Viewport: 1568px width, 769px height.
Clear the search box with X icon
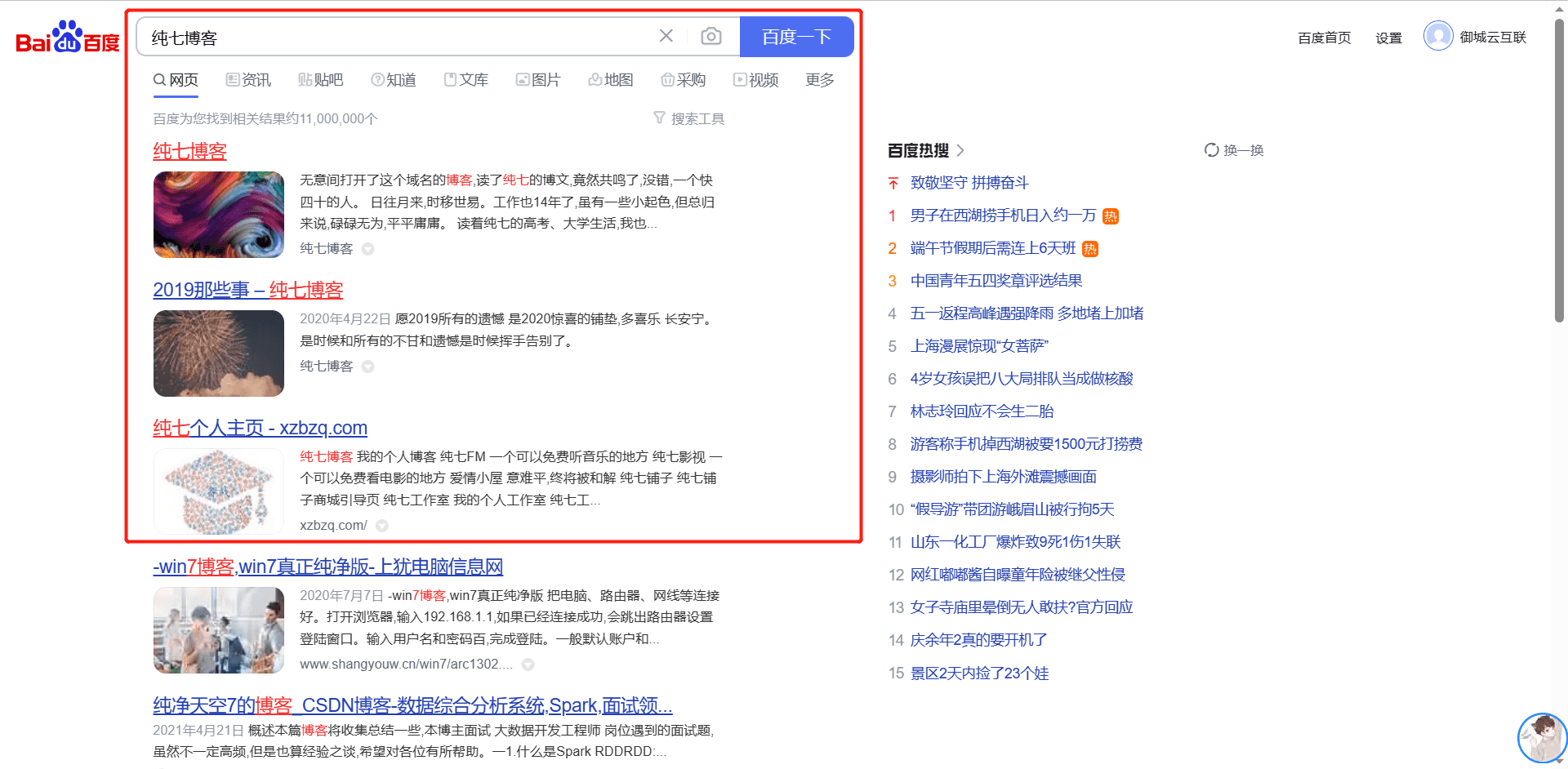coord(666,36)
